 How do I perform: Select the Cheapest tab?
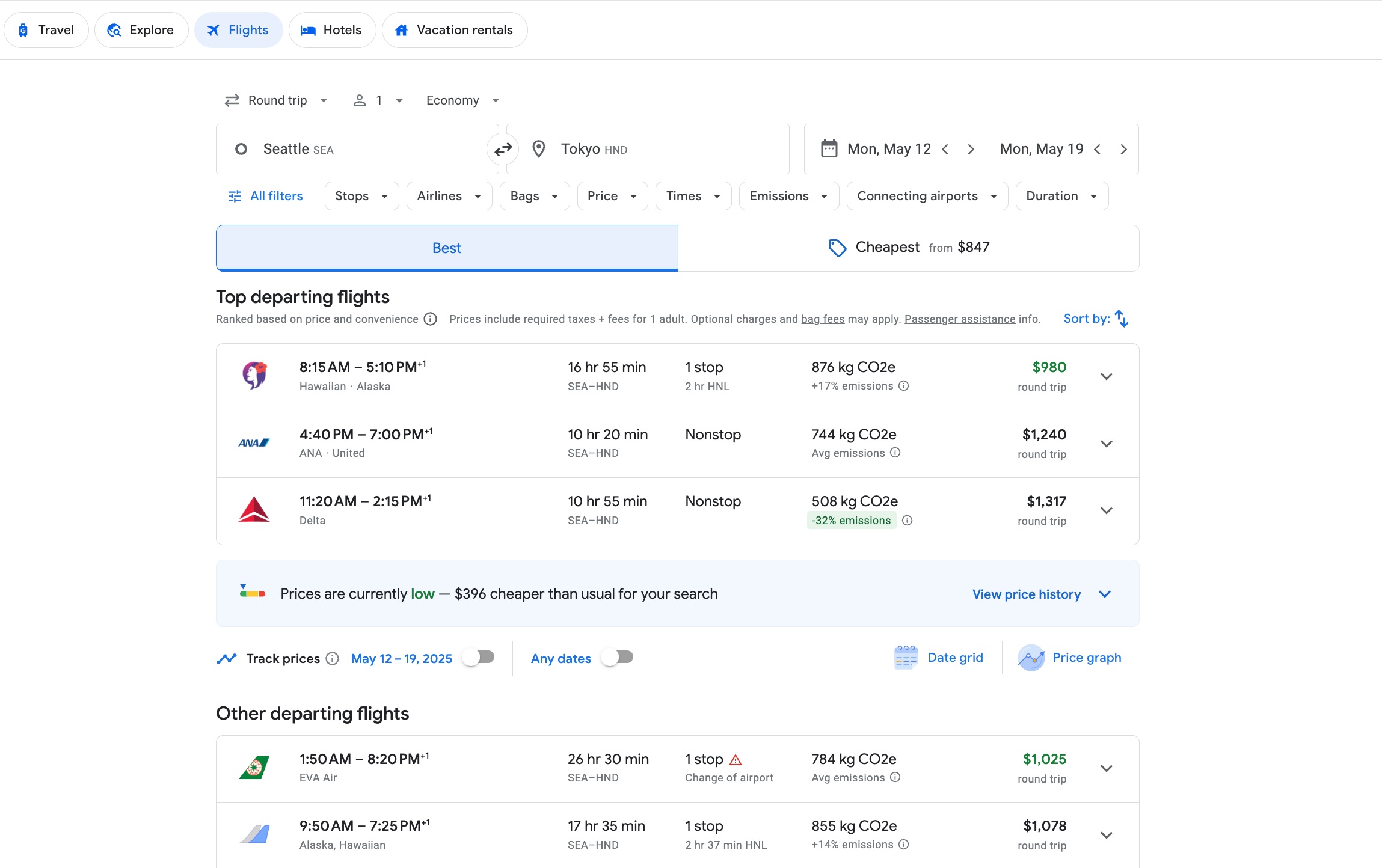(909, 247)
